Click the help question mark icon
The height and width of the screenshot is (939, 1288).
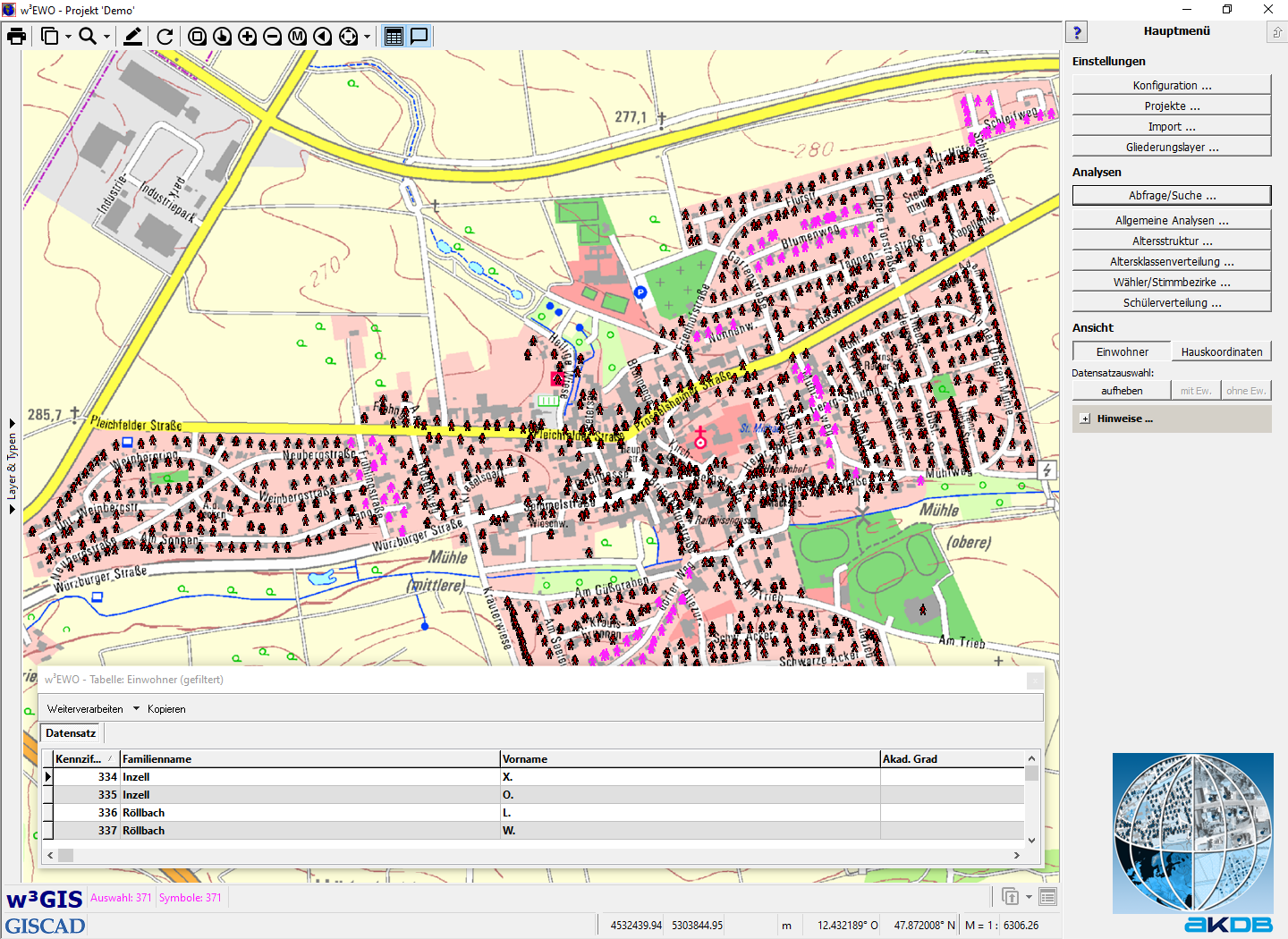(1077, 32)
